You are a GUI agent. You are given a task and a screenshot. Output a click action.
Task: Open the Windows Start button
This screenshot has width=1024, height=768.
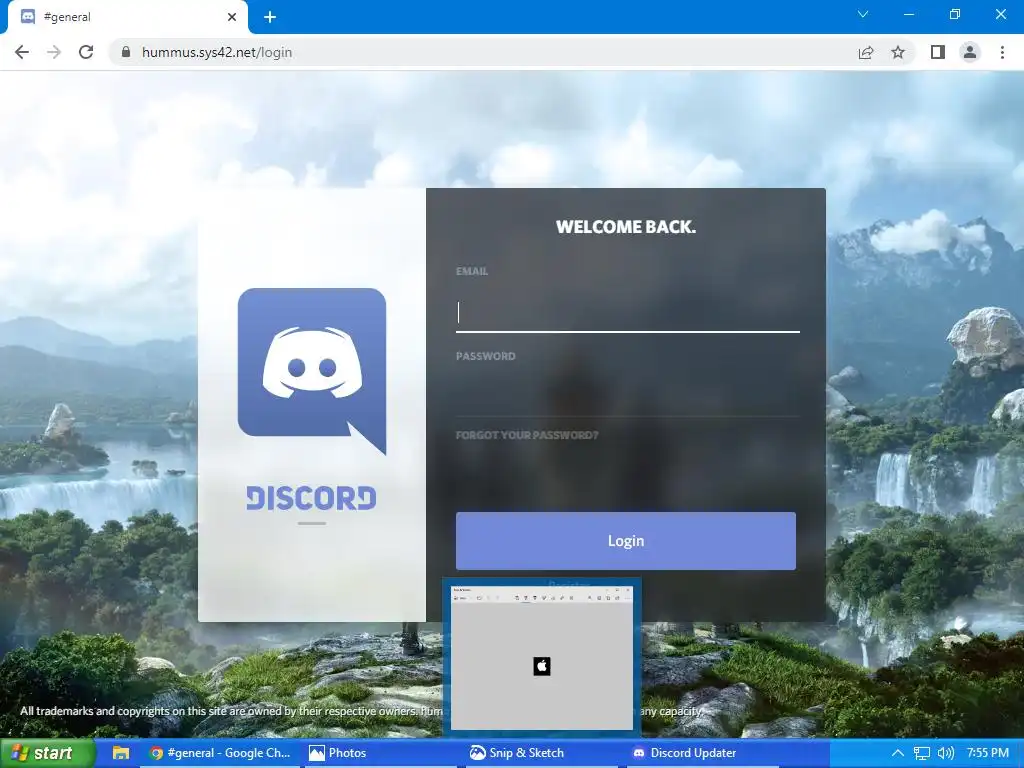click(47, 753)
